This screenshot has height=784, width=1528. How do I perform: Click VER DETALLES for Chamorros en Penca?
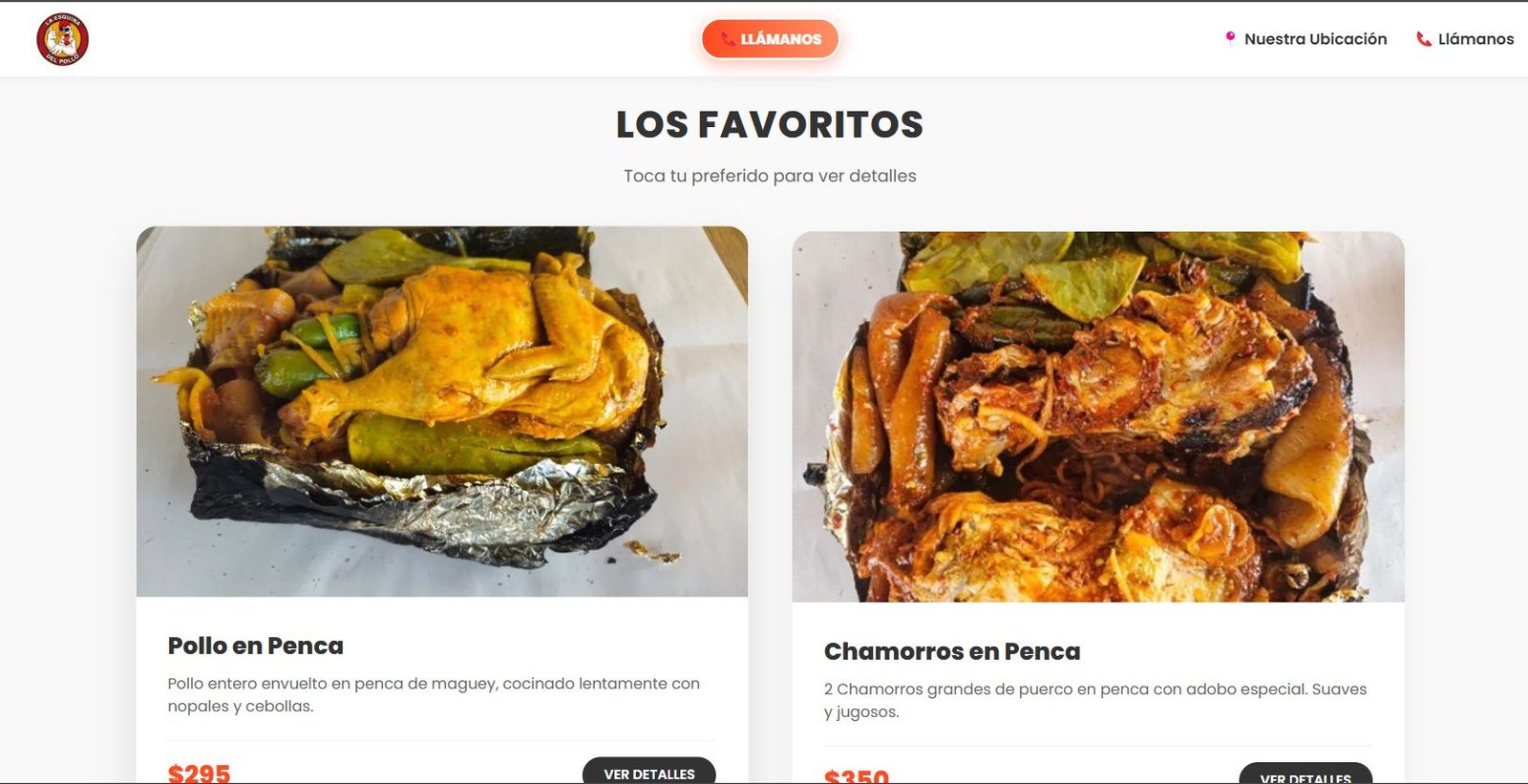pos(1305,774)
